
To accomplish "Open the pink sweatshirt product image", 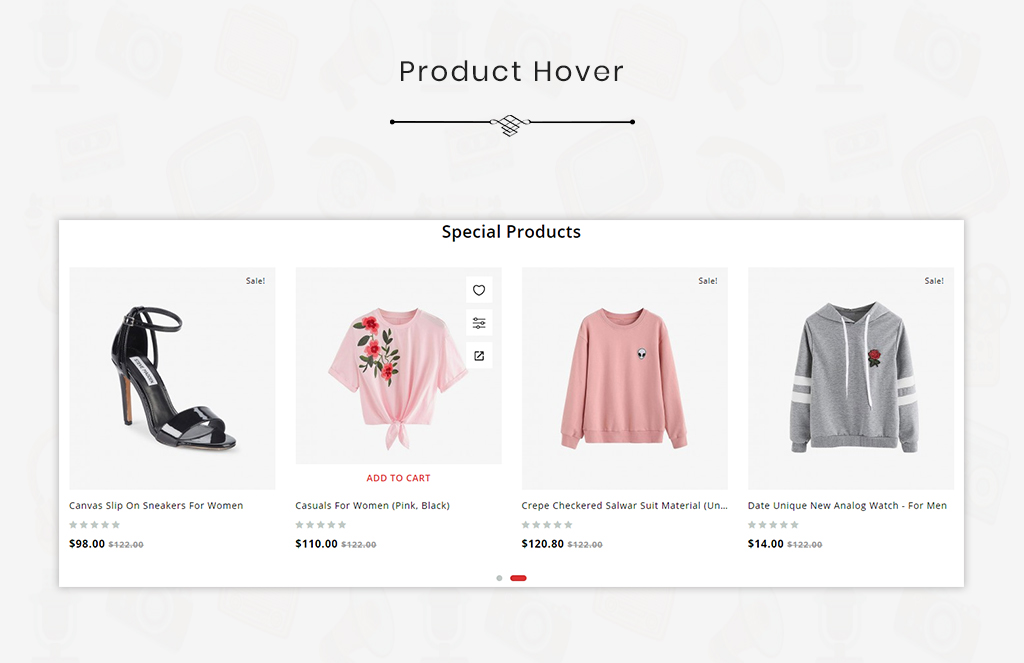I will point(624,378).
